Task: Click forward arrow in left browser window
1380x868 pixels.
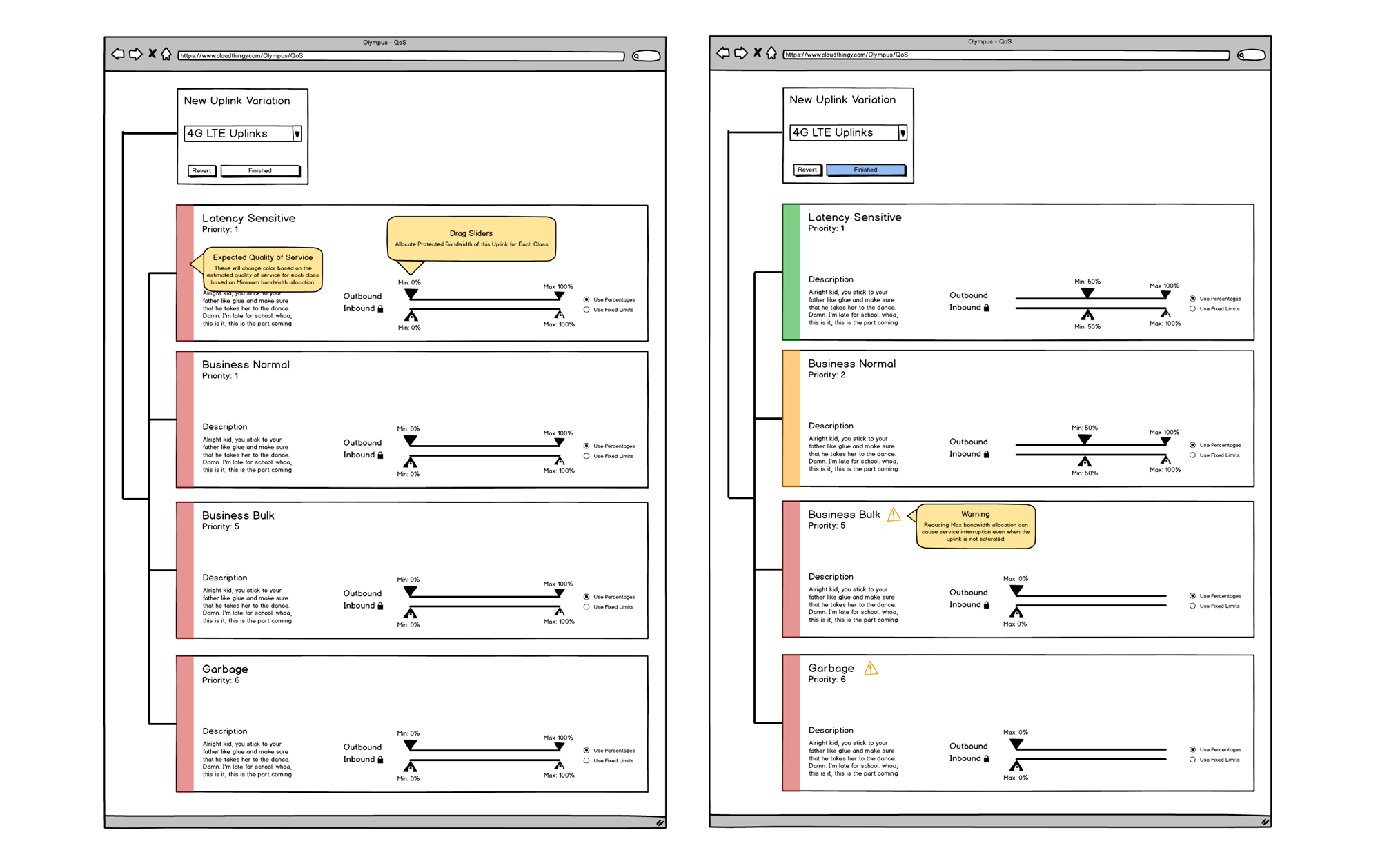Action: [x=136, y=54]
